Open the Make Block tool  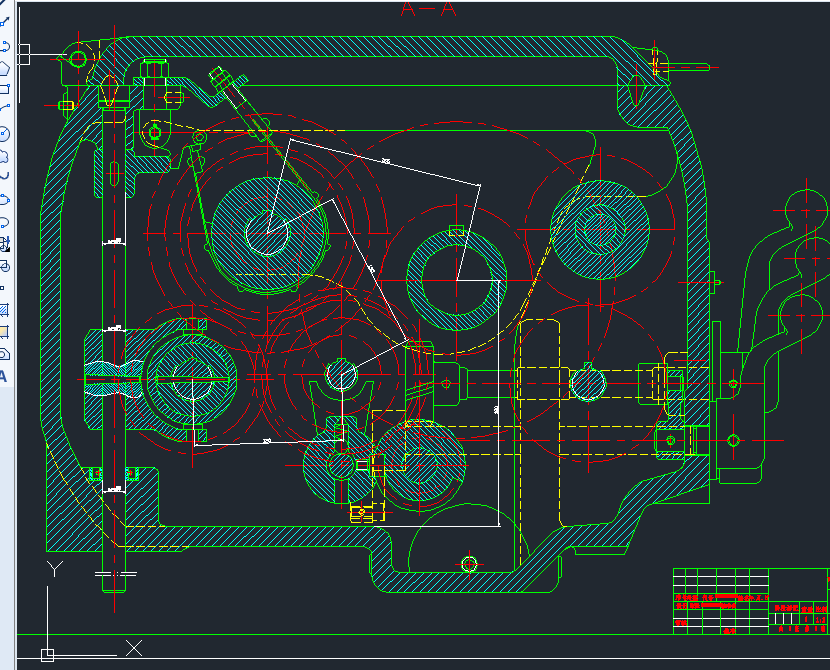4,266
